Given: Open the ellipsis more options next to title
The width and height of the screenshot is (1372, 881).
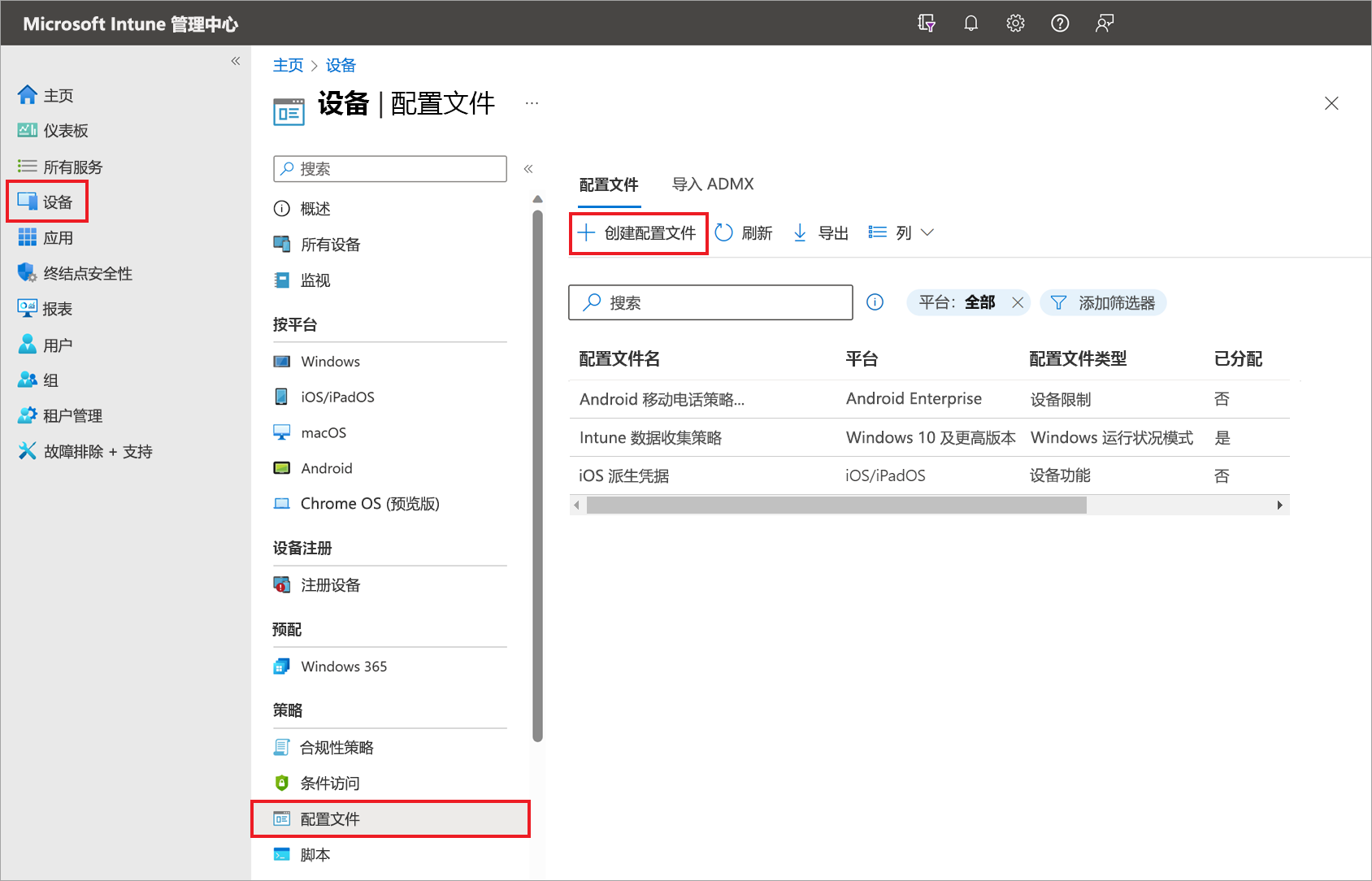Looking at the screenshot, I should click(x=532, y=104).
